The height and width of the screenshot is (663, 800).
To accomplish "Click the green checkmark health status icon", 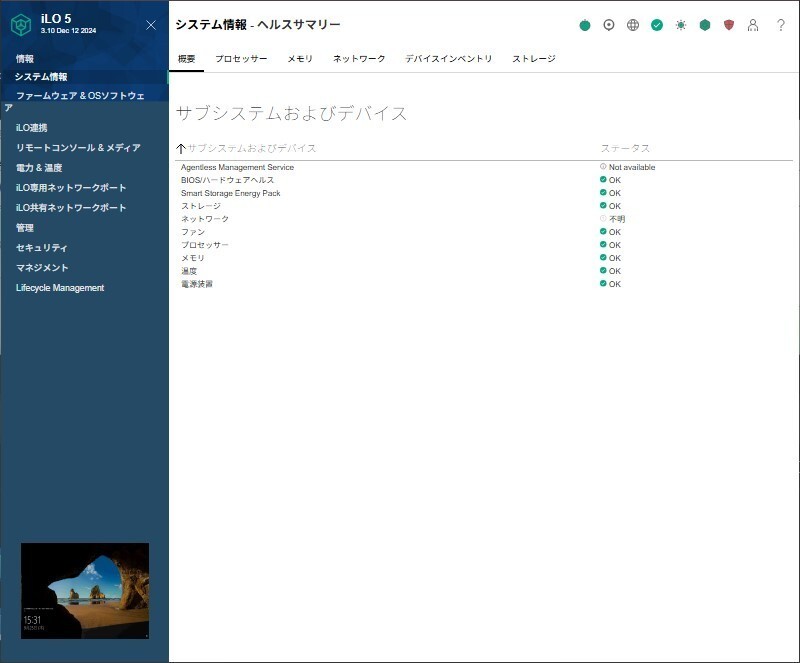I will pyautogui.click(x=657, y=25).
